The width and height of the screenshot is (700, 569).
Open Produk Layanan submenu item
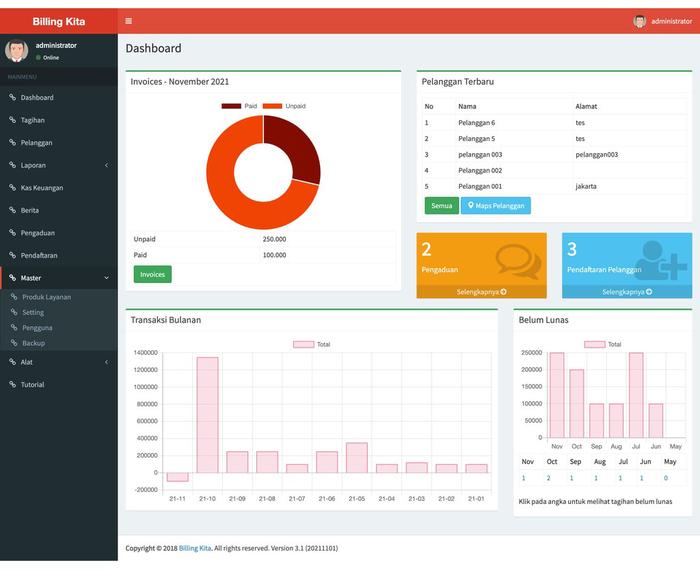coord(46,297)
